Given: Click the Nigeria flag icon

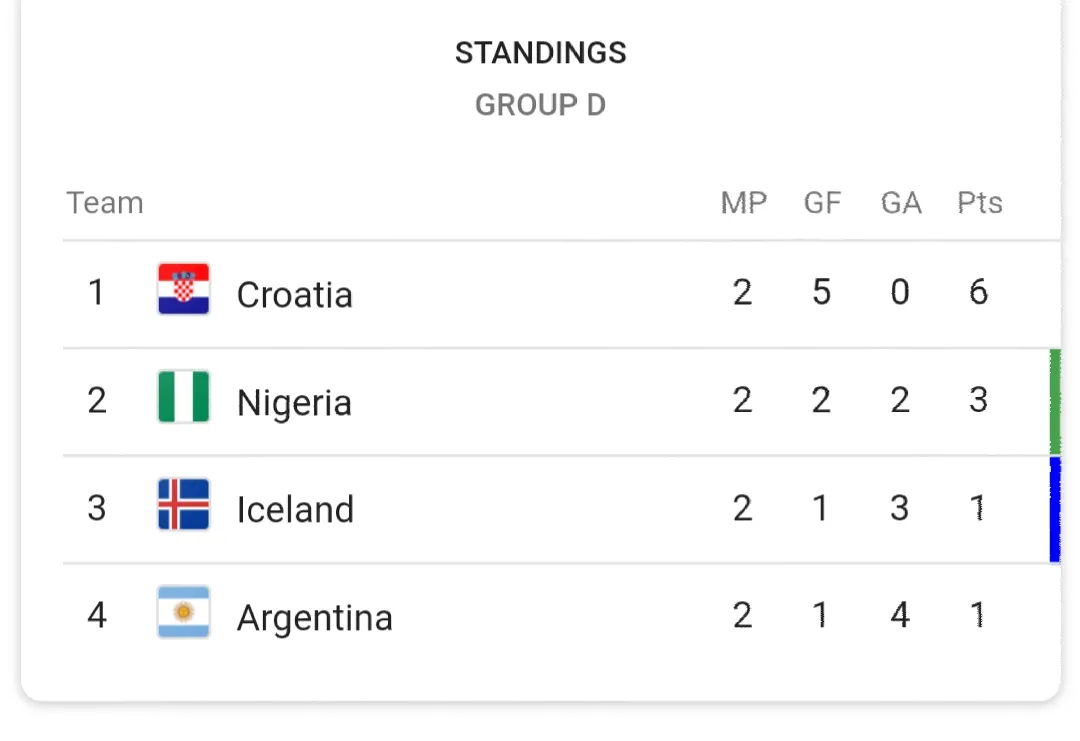Looking at the screenshot, I should coord(183,397).
